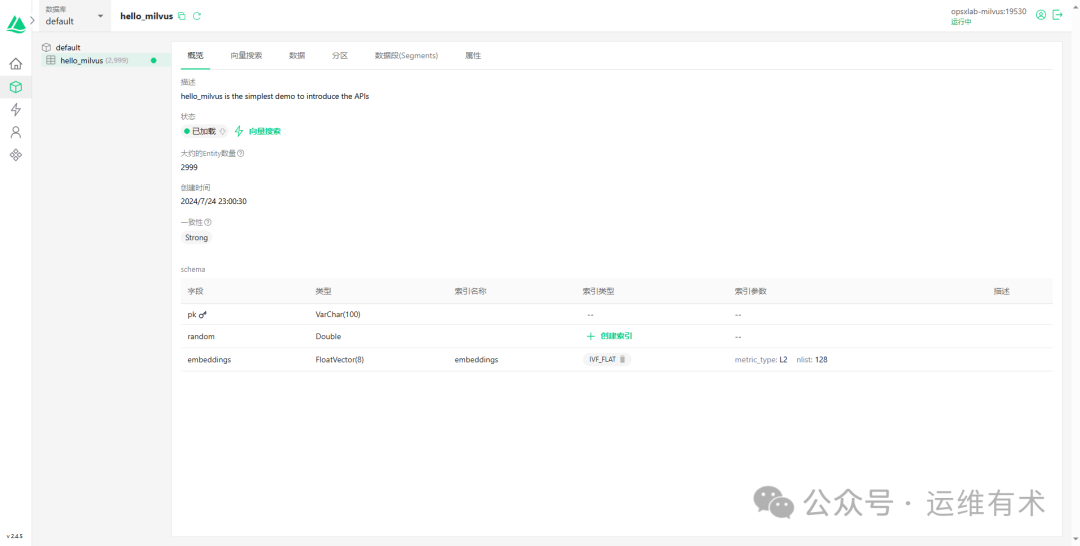Click lightning icon beside 向量搜索 link
1080x546 pixels.
tap(239, 131)
